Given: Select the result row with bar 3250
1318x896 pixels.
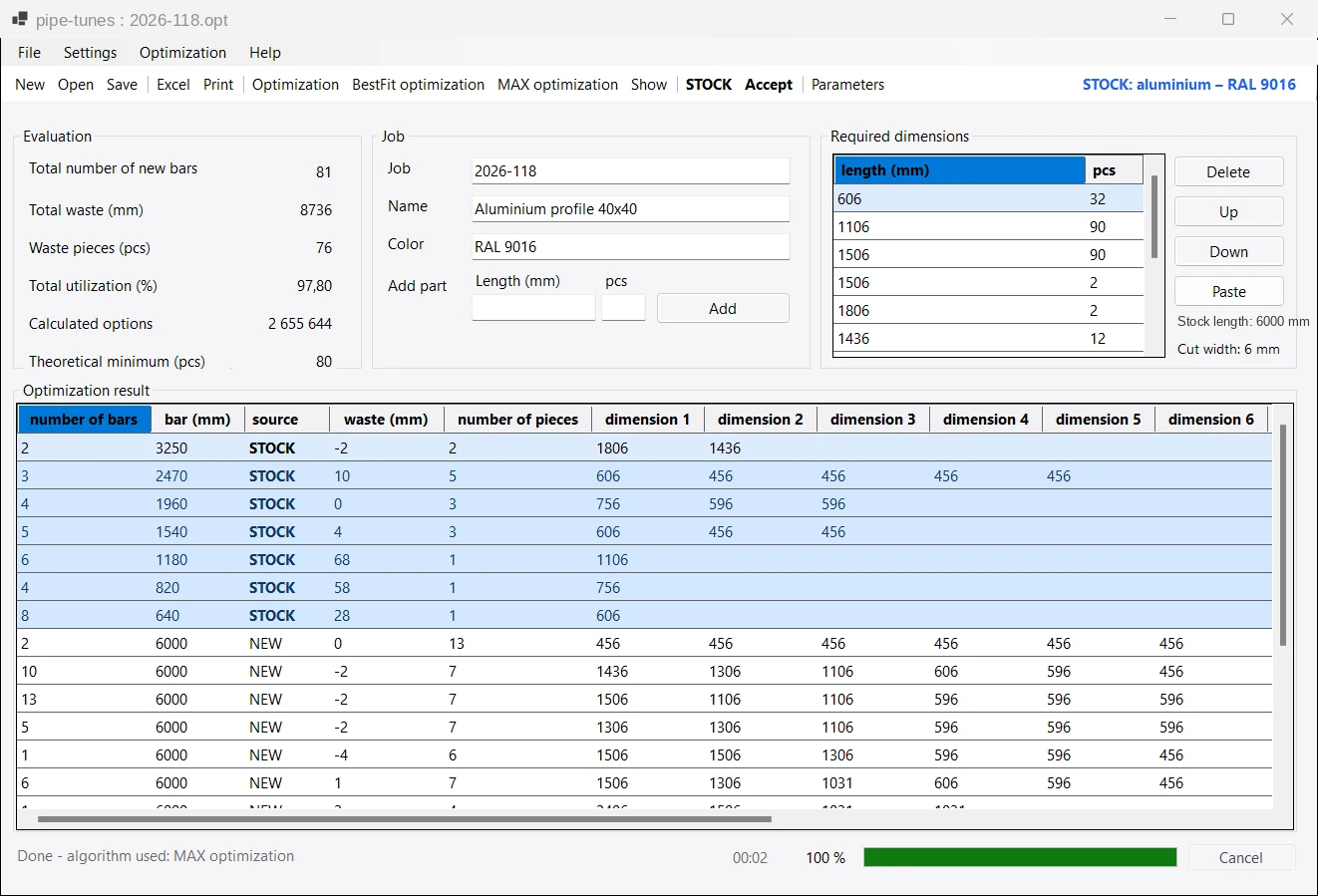Looking at the screenshot, I should pos(645,448).
